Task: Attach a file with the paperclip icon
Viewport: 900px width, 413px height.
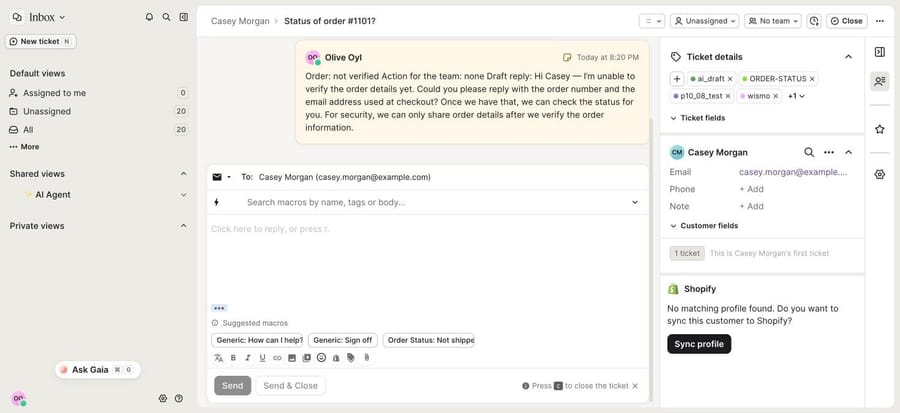Action: point(366,357)
